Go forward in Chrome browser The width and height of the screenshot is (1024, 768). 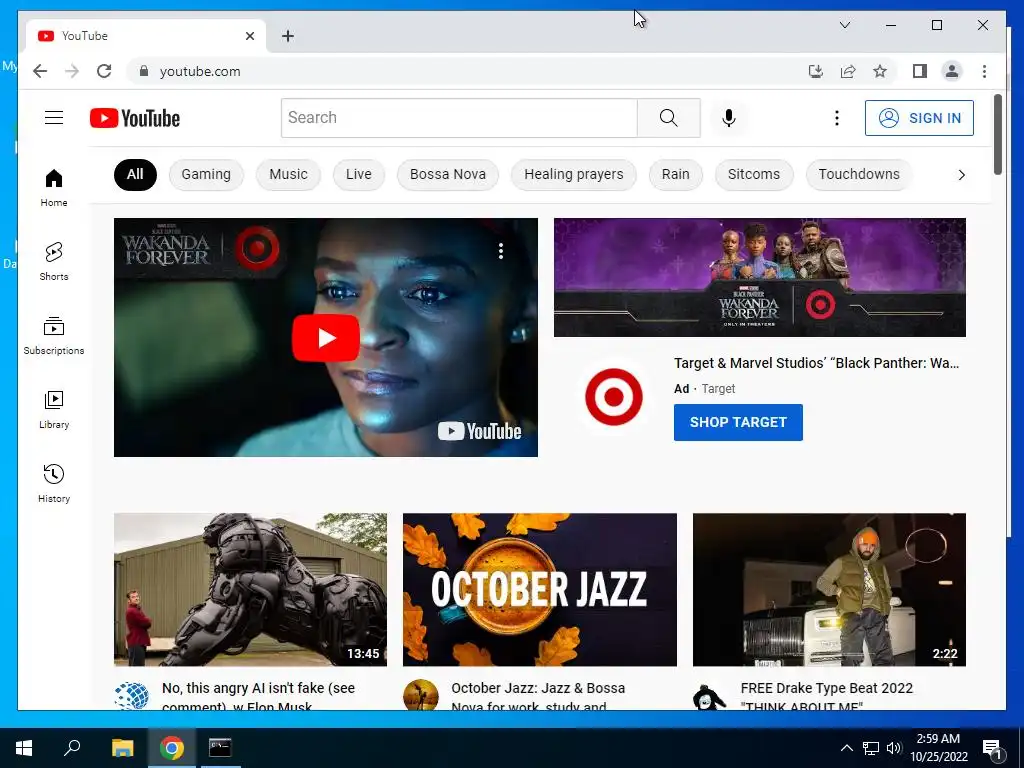(x=72, y=71)
